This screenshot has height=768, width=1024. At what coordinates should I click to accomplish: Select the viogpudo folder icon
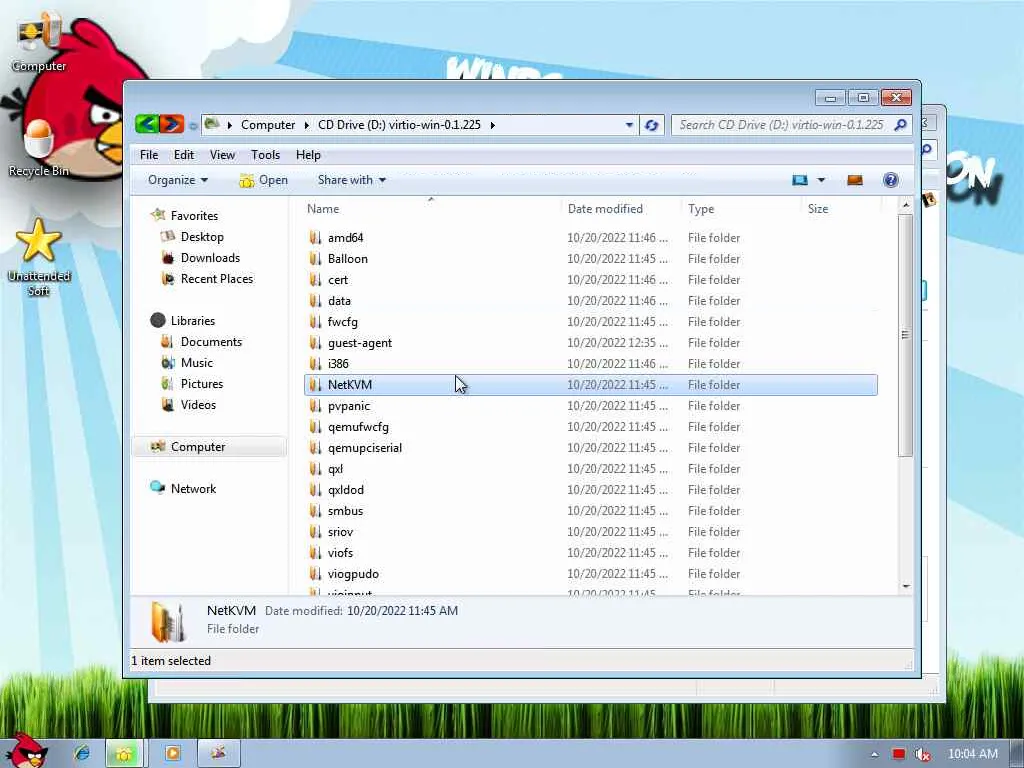tap(315, 574)
